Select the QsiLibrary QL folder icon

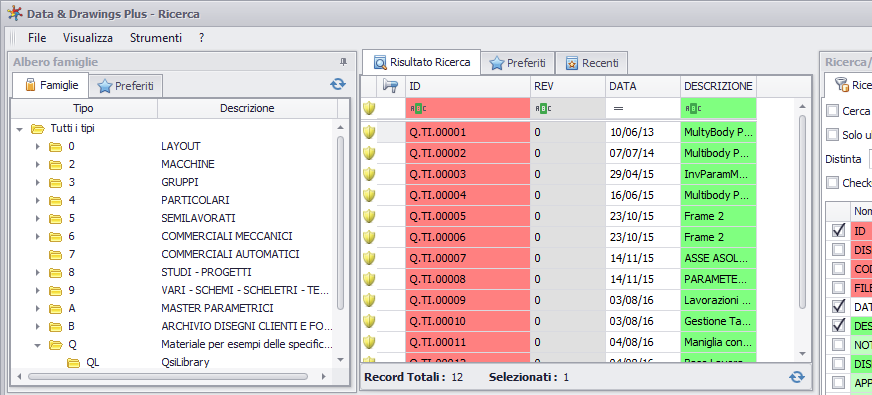tap(73, 363)
